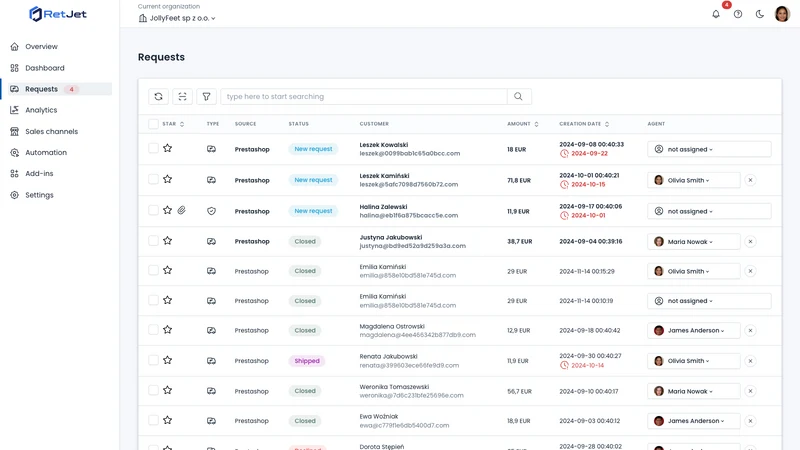Click the Shipped status badge
This screenshot has height=450, width=800.
tap(307, 361)
